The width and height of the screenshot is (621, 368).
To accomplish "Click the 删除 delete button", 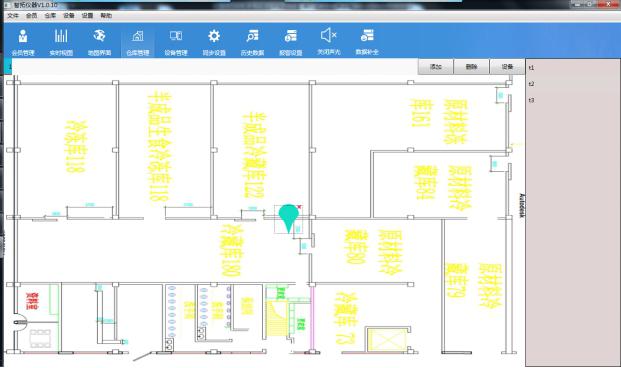I will point(471,67).
